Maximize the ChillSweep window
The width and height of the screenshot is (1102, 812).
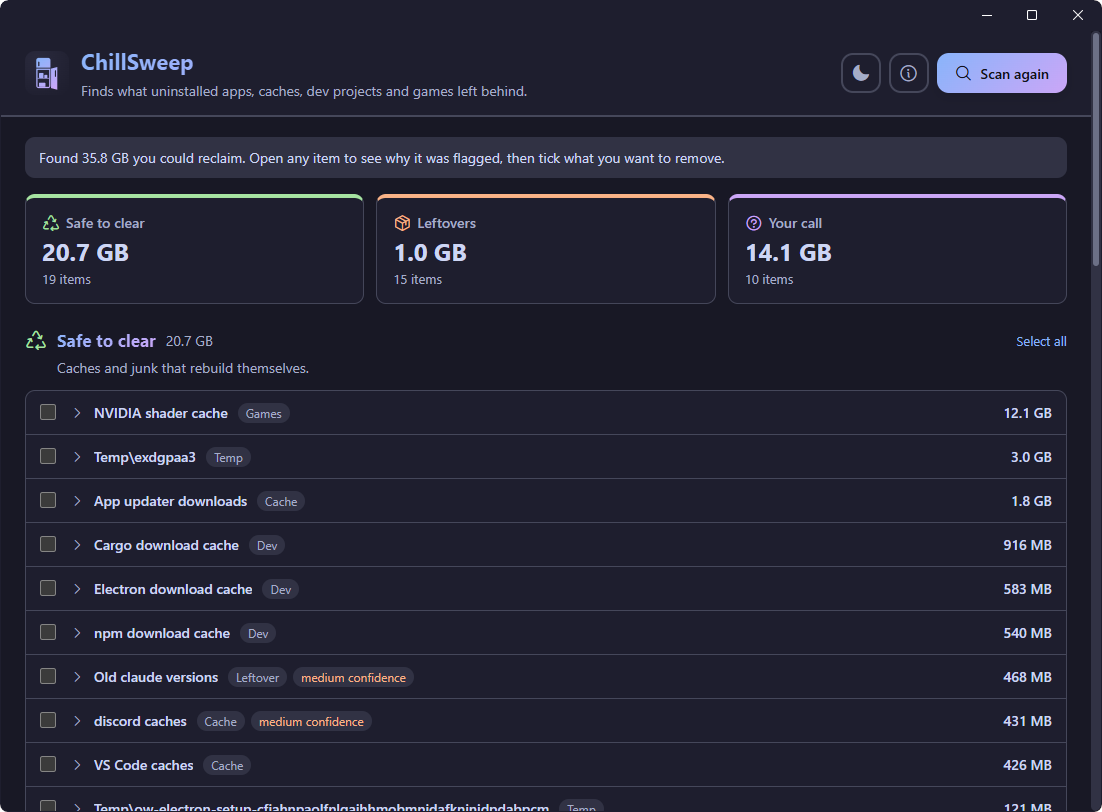tap(1032, 15)
